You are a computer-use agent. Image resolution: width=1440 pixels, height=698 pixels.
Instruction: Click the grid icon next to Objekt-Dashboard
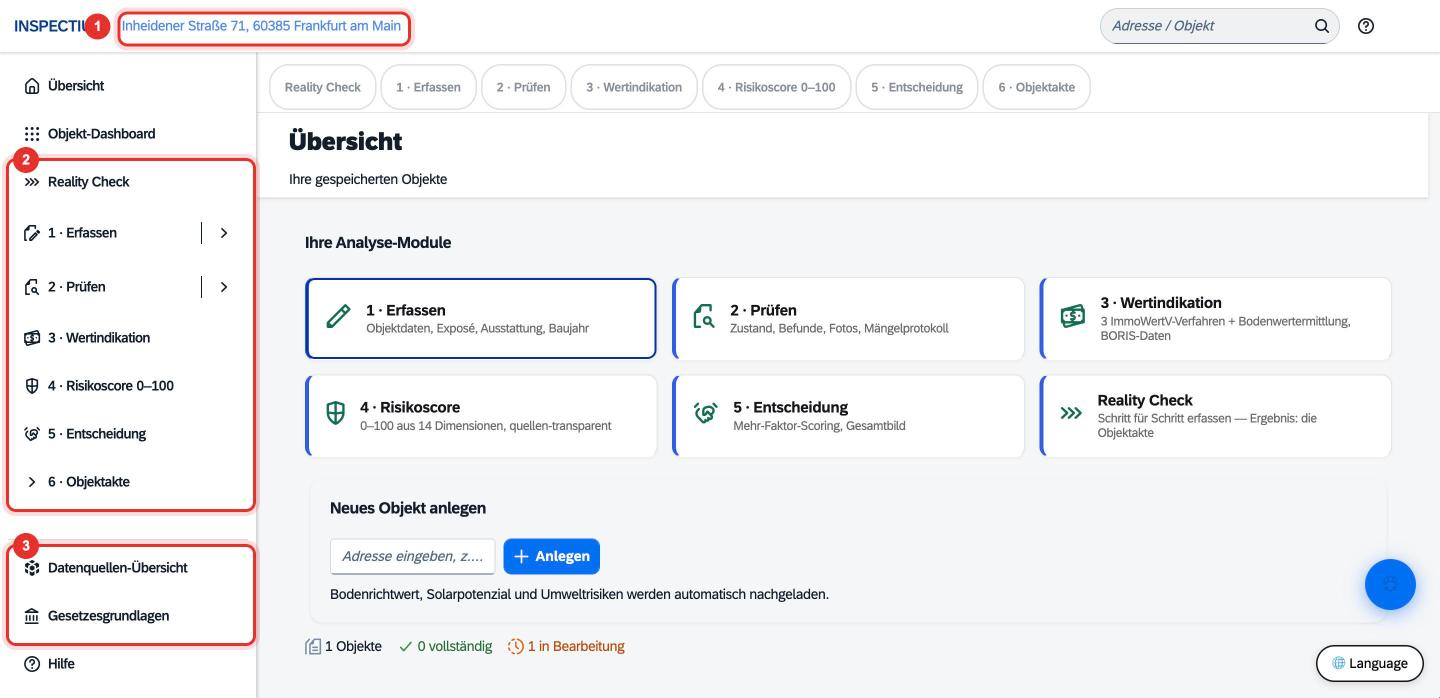32,134
